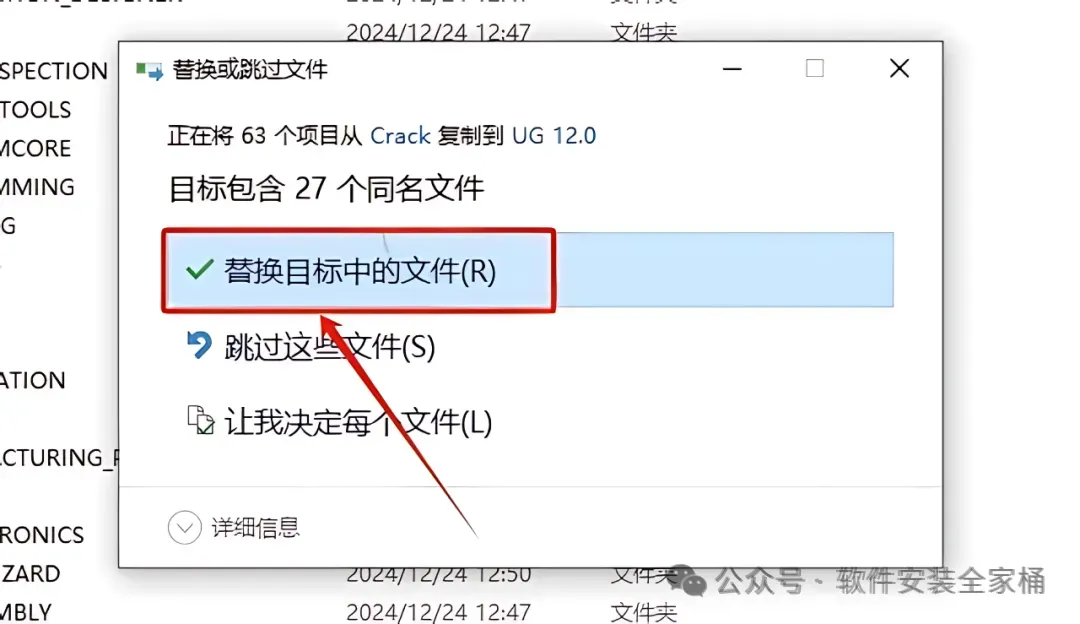
Task: Minimize the 替换或跳过文件 dialog
Action: (732, 69)
